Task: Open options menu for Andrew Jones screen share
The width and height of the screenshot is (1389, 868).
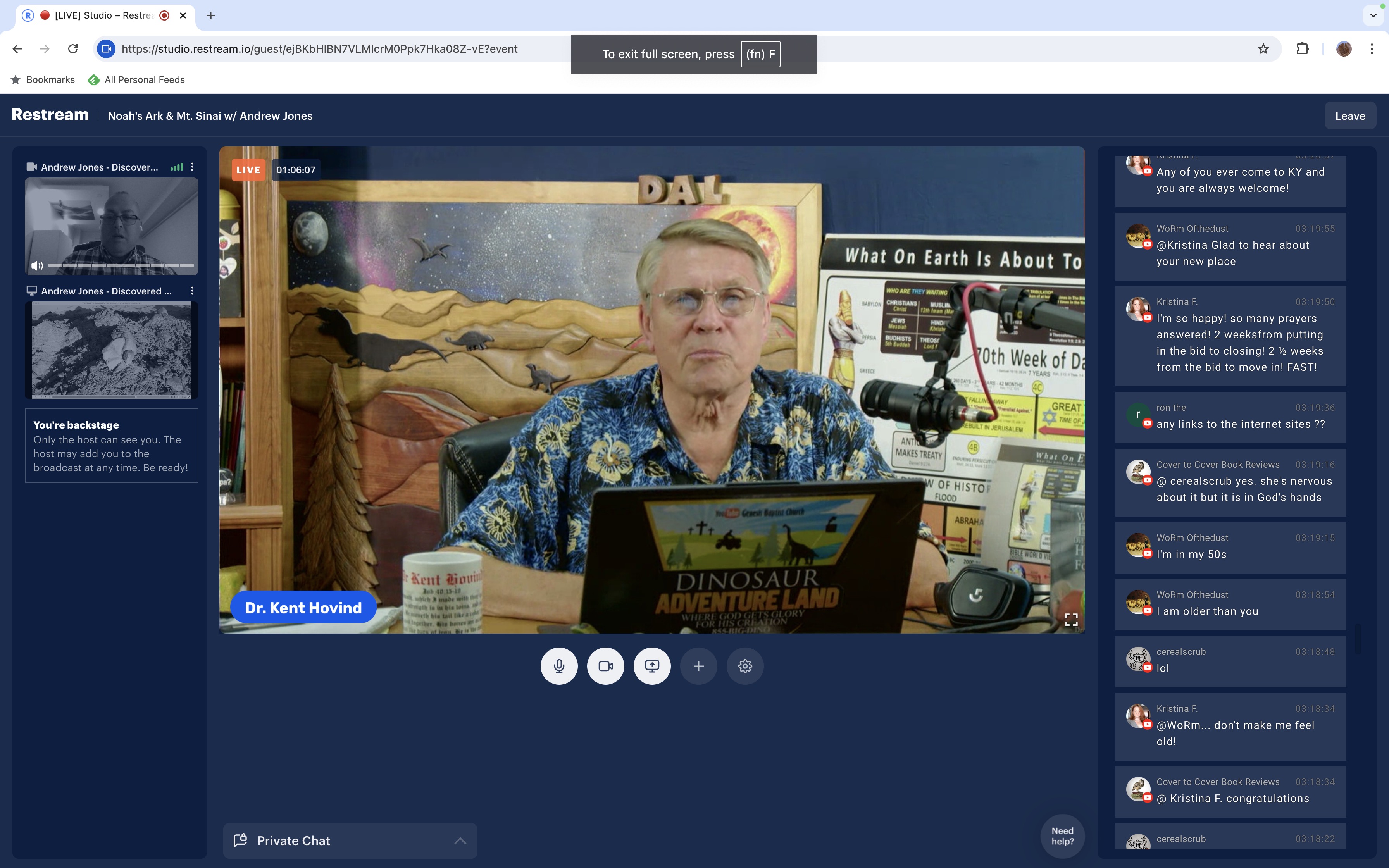Action: click(192, 291)
